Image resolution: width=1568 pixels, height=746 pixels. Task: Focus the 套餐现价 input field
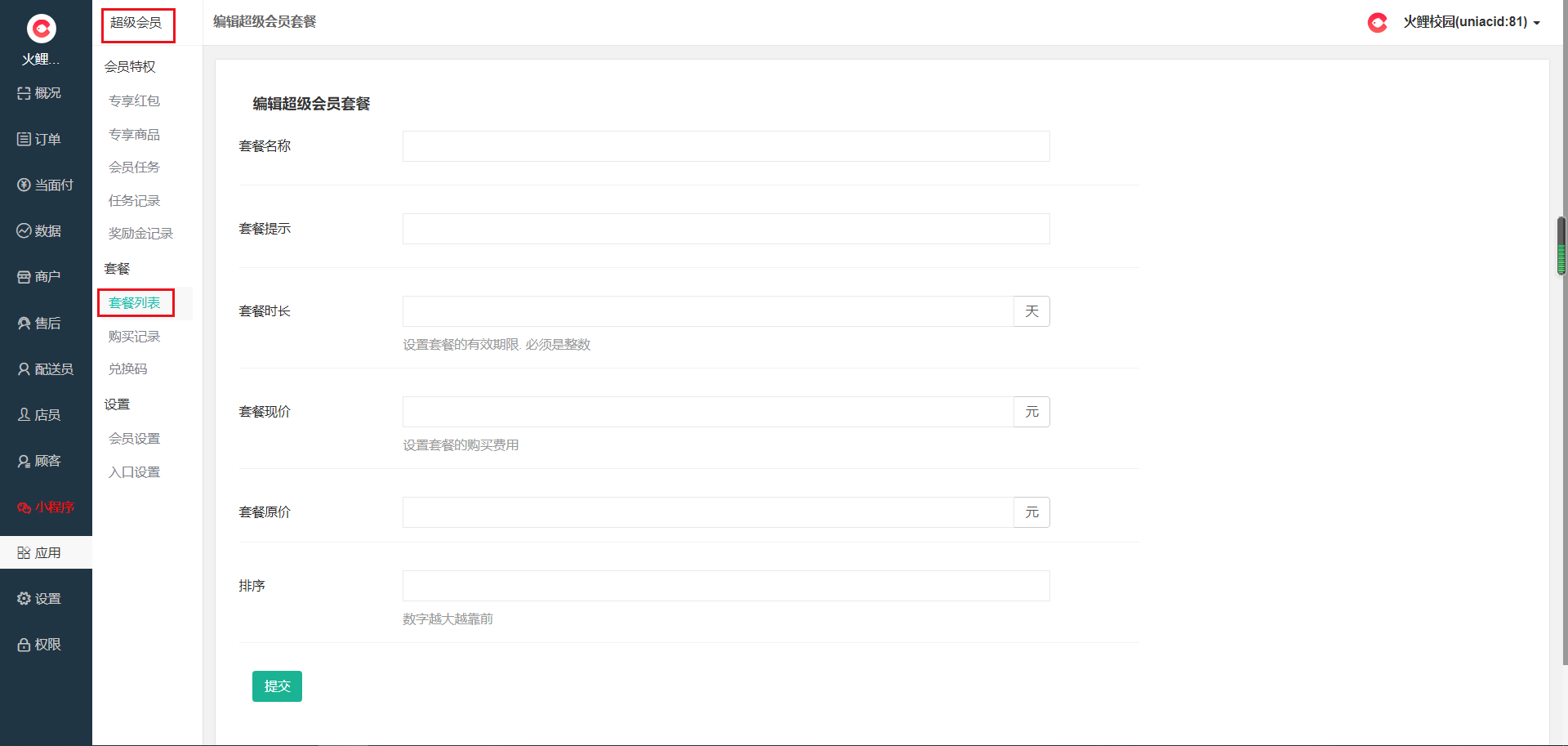(708, 412)
